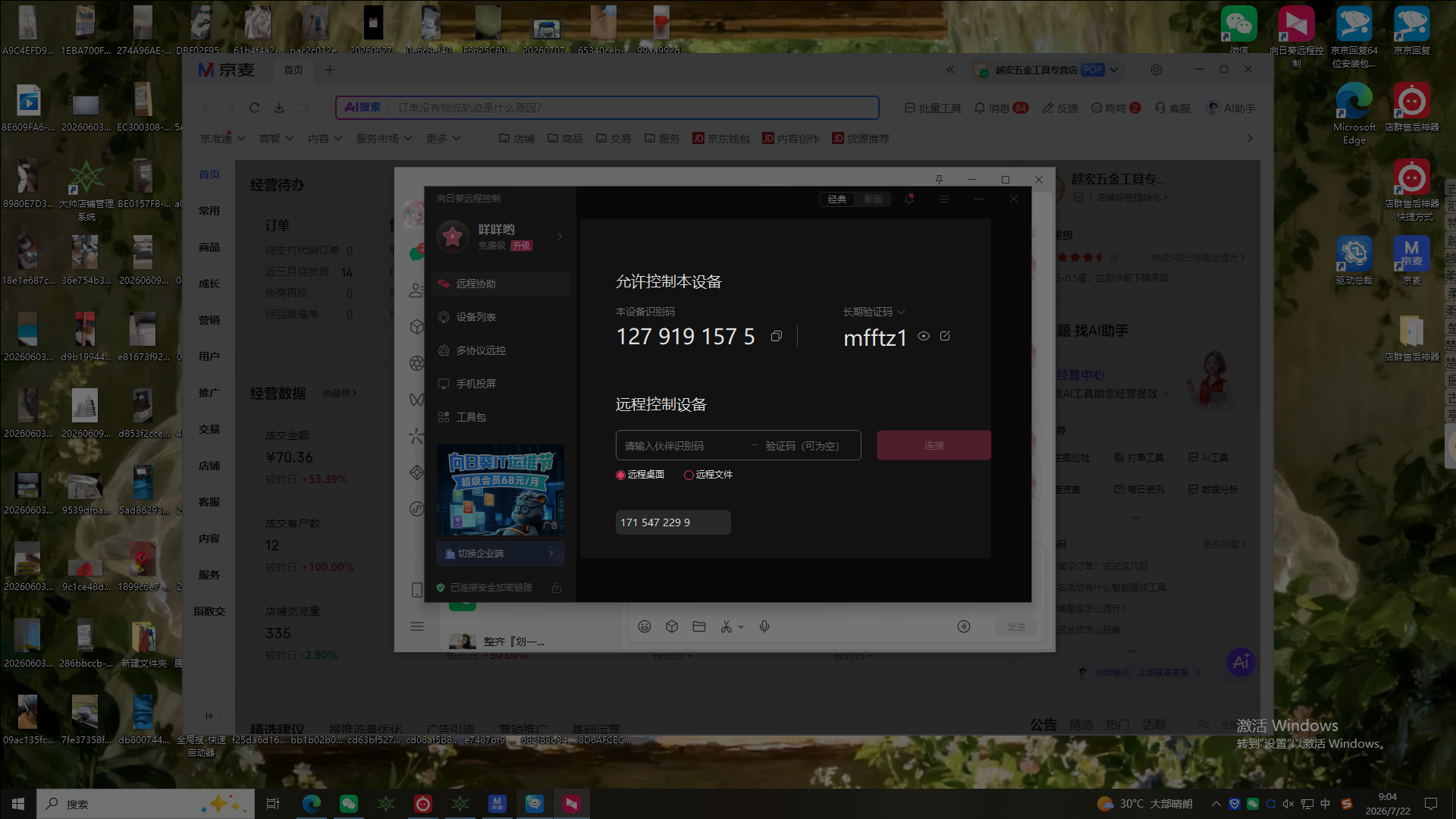Image resolution: width=1456 pixels, height=819 pixels.
Task: Click the lock icon beside encrypted link status
Action: tap(557, 588)
